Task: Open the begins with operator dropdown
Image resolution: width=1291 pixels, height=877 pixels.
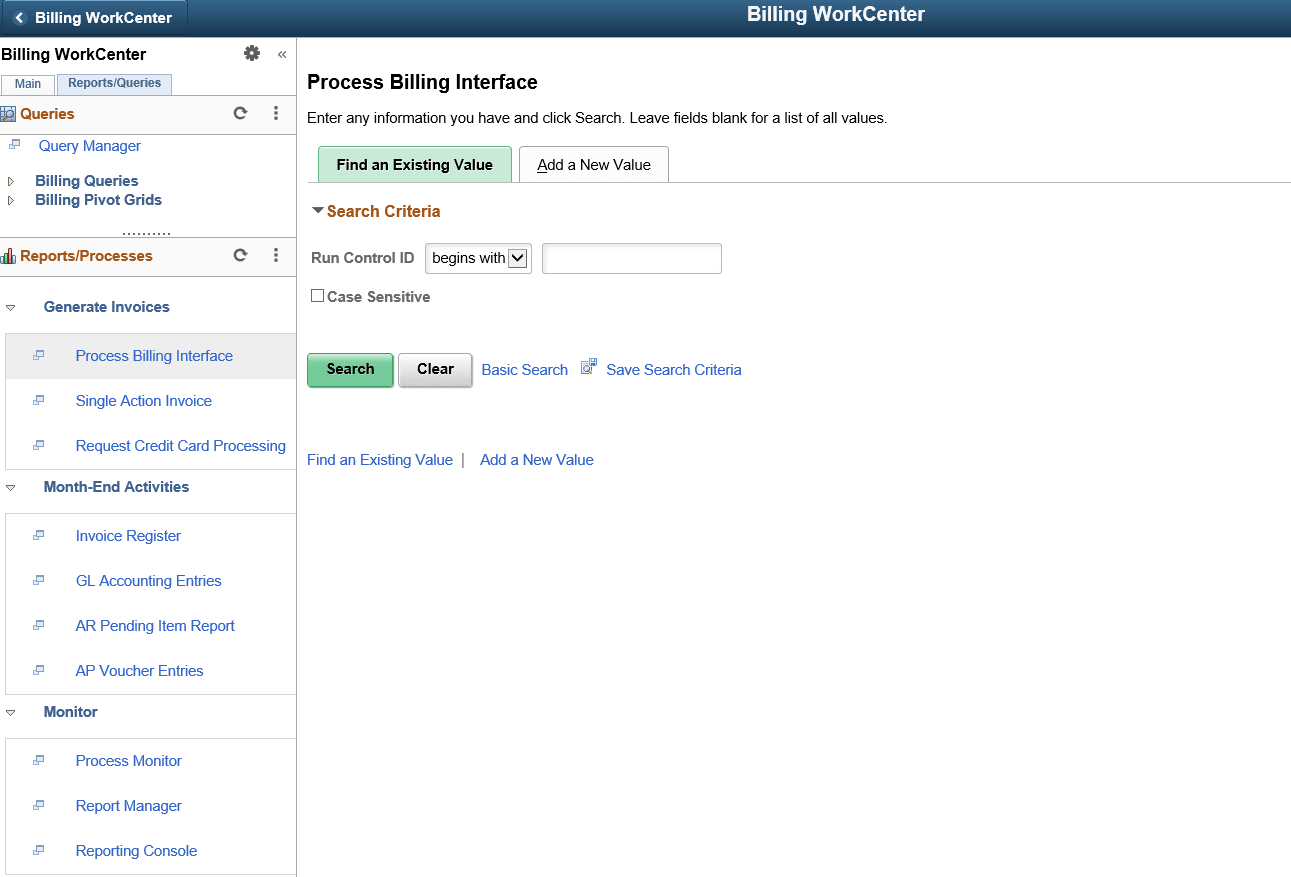Action: tap(478, 258)
